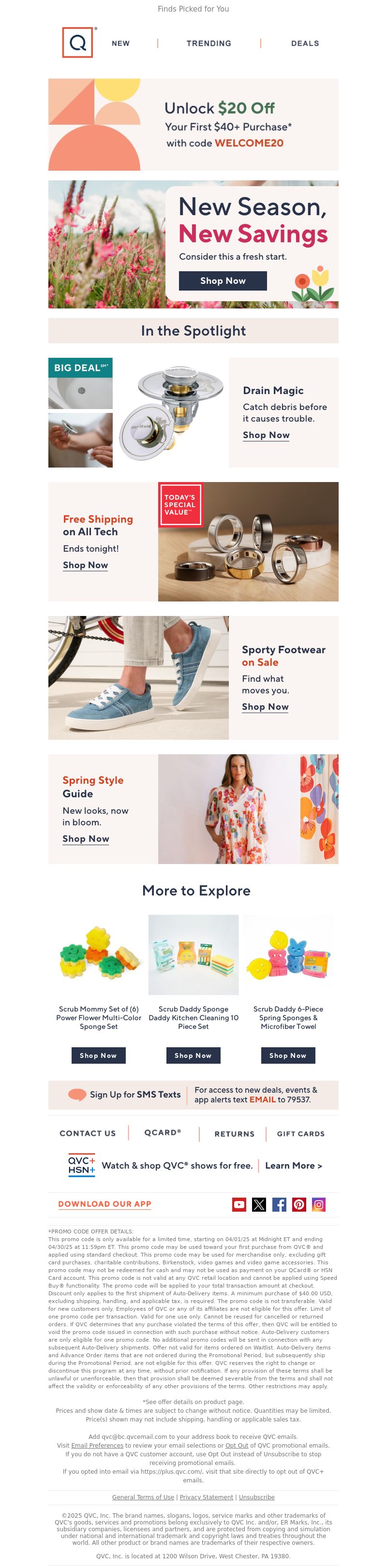Open the X social icon

pyautogui.click(x=259, y=1204)
